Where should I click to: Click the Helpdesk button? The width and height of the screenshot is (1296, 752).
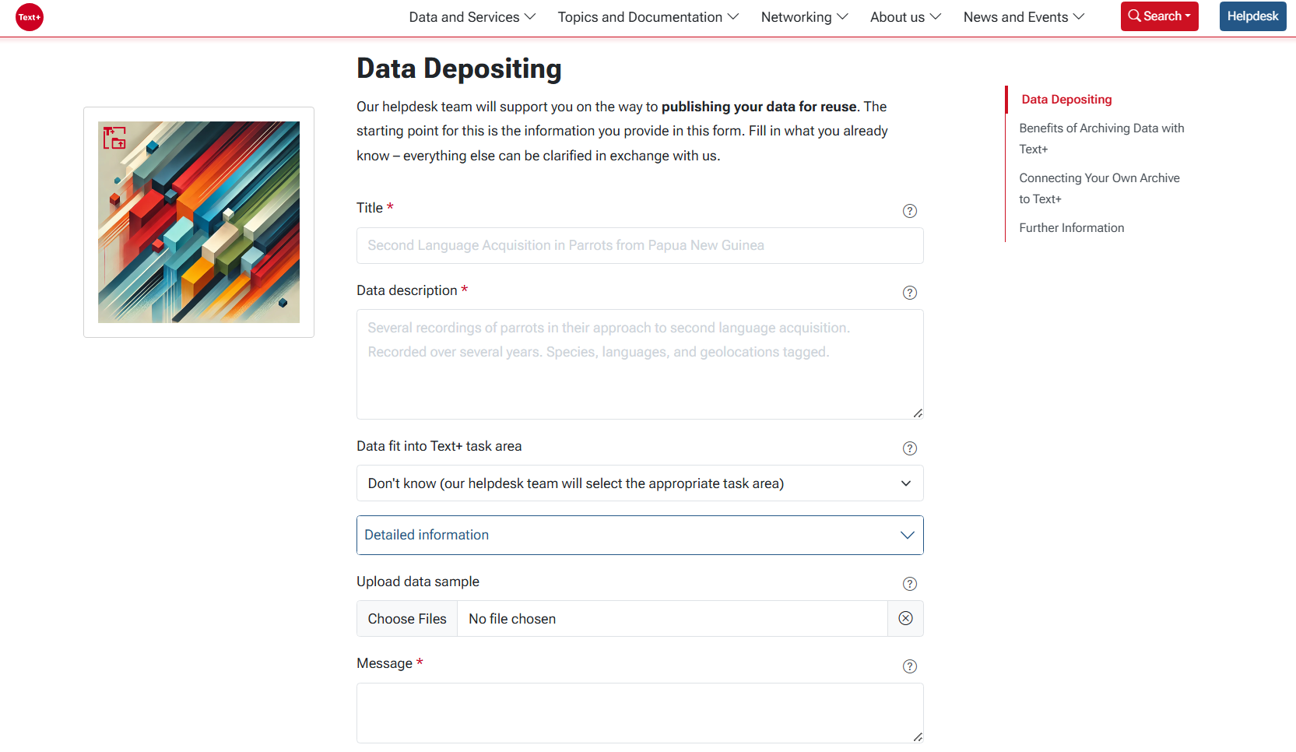(1252, 16)
